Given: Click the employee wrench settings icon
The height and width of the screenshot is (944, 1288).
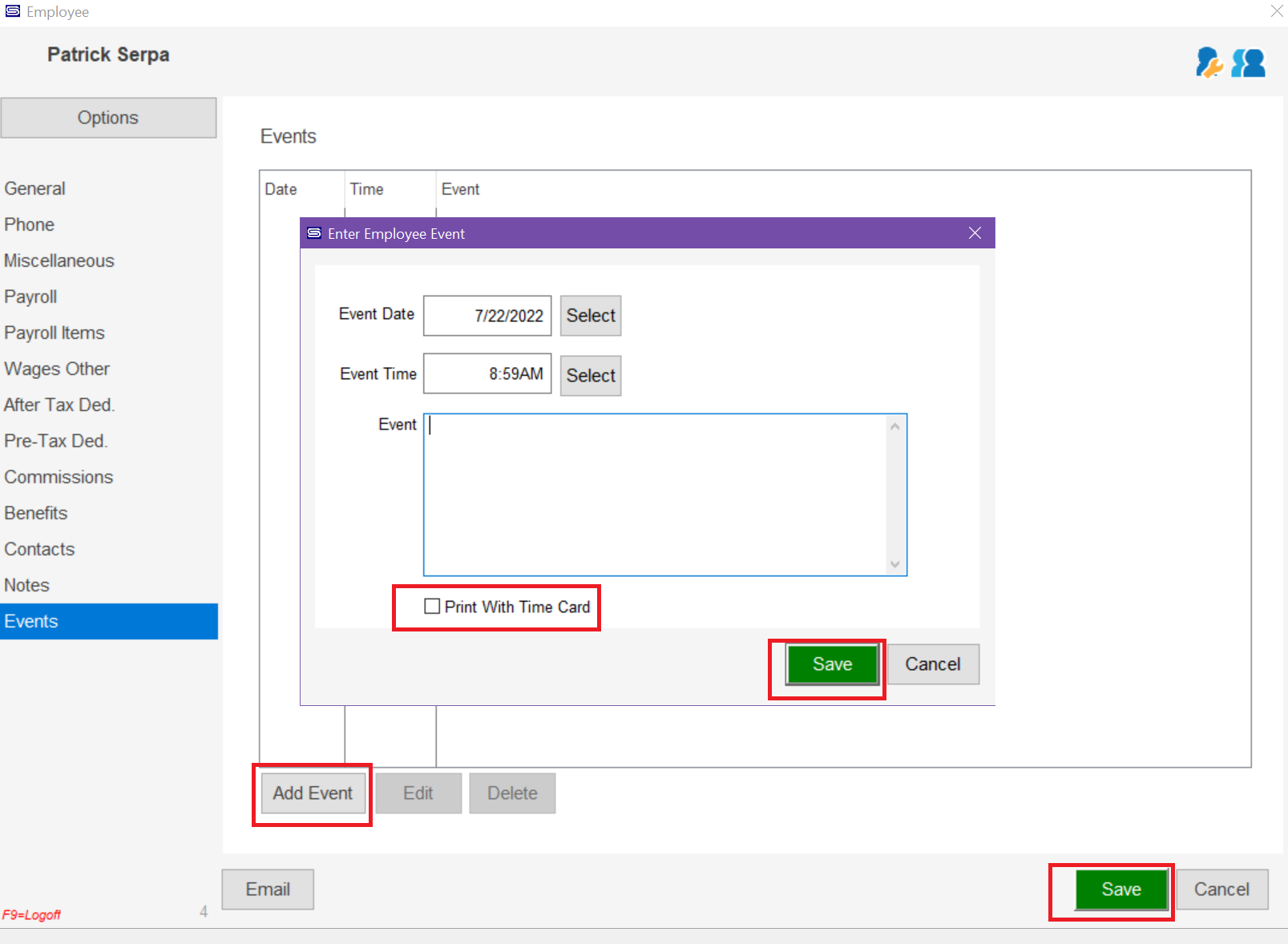Looking at the screenshot, I should point(1209,63).
